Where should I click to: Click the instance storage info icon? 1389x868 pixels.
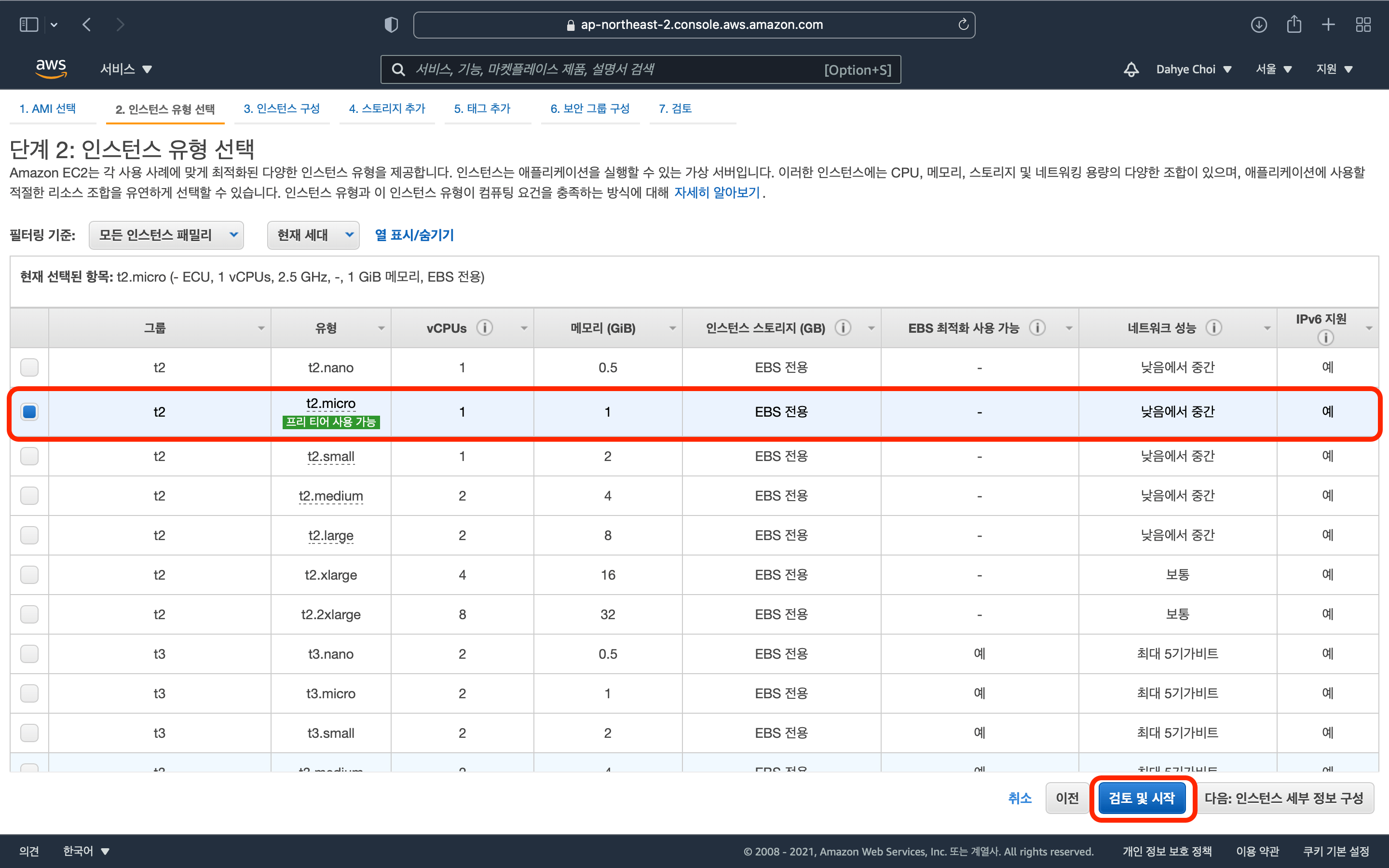pyautogui.click(x=843, y=328)
